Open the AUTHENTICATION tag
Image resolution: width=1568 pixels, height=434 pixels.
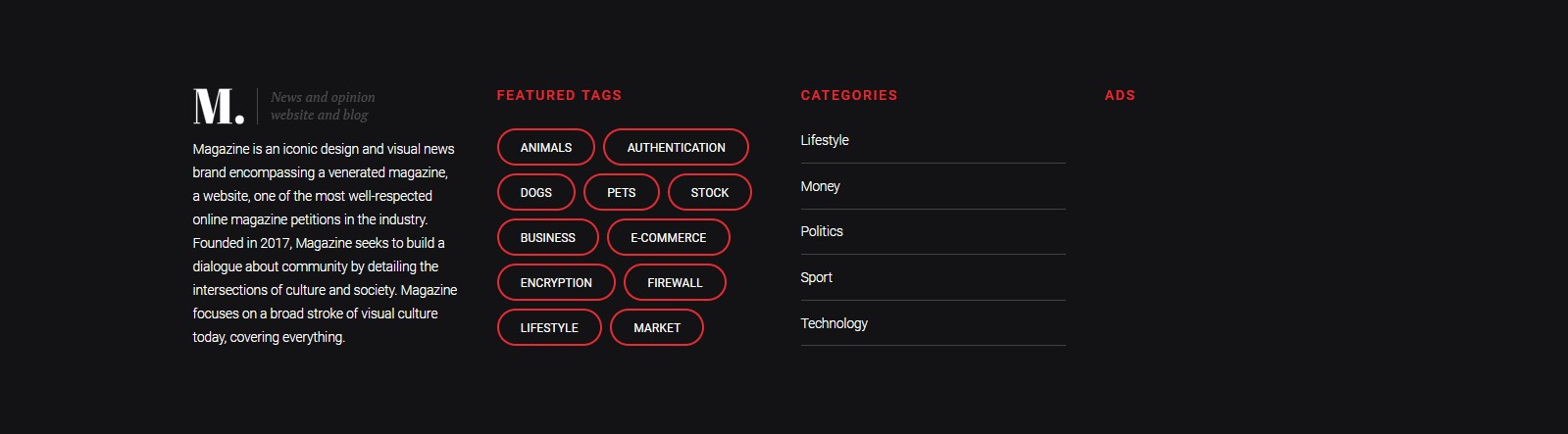coord(676,147)
